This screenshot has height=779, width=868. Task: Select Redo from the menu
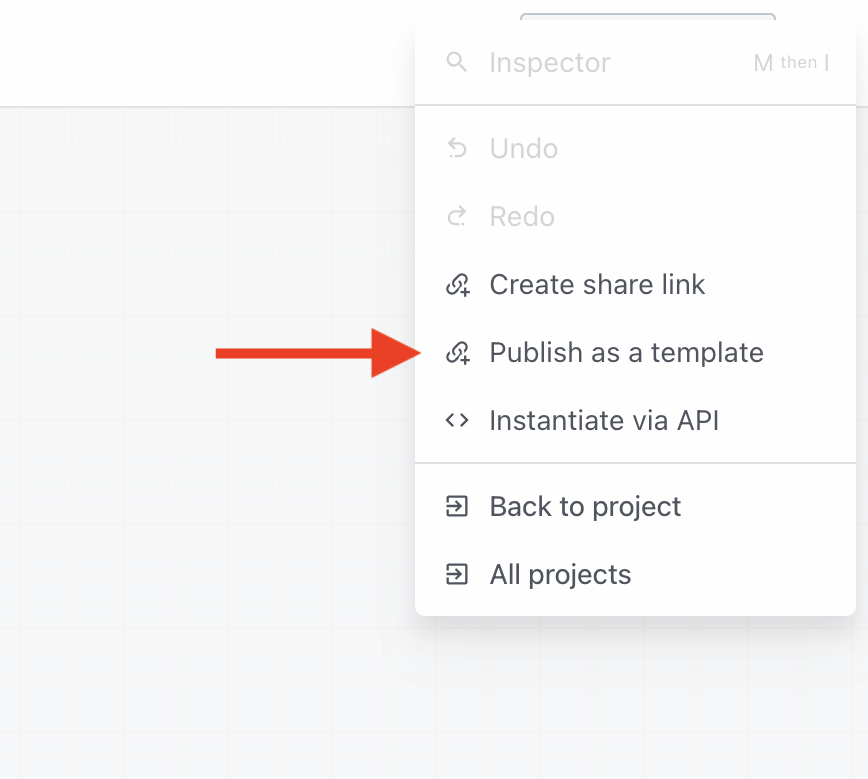coord(522,216)
